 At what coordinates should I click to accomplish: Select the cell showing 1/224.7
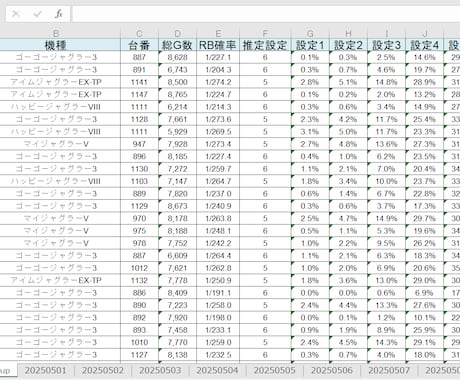pyautogui.click(x=218, y=94)
